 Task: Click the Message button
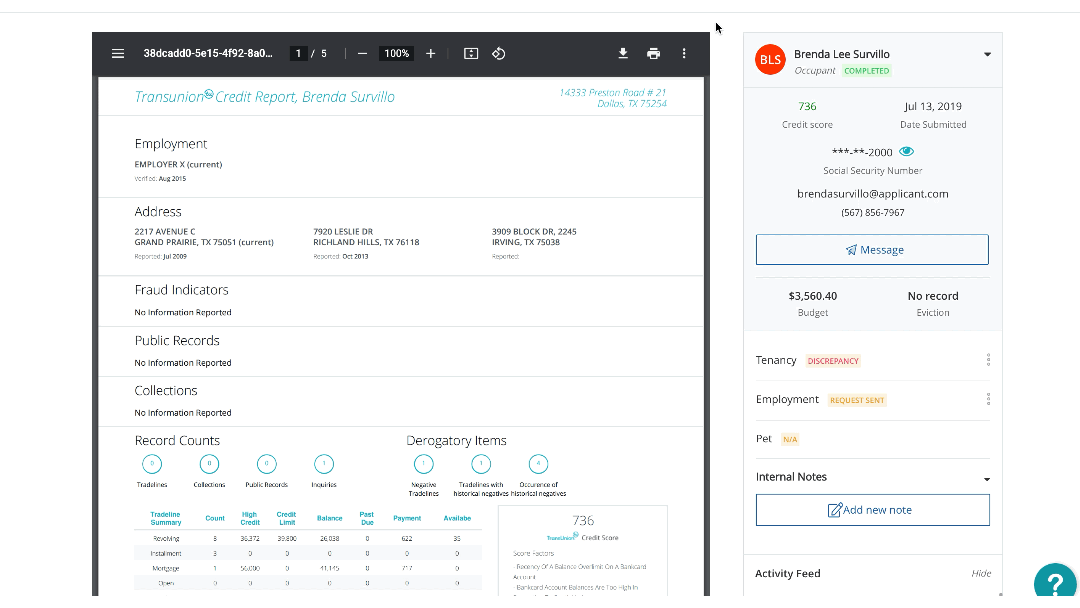tap(872, 250)
